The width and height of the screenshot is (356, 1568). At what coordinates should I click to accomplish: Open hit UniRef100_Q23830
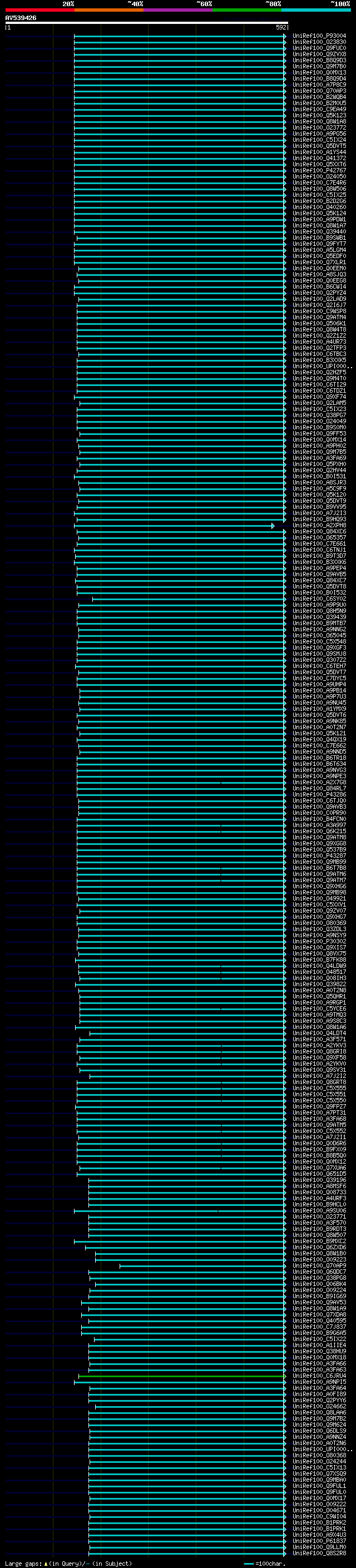click(319, 42)
